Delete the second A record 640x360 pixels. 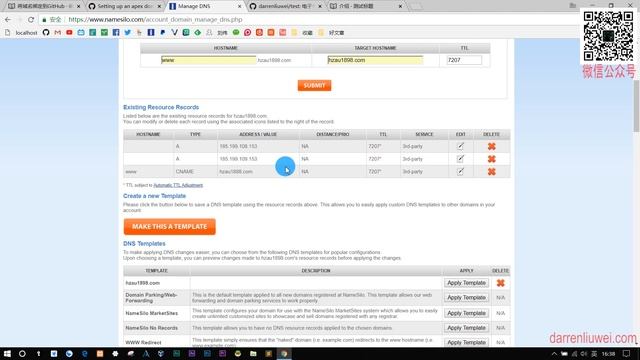pos(491,159)
